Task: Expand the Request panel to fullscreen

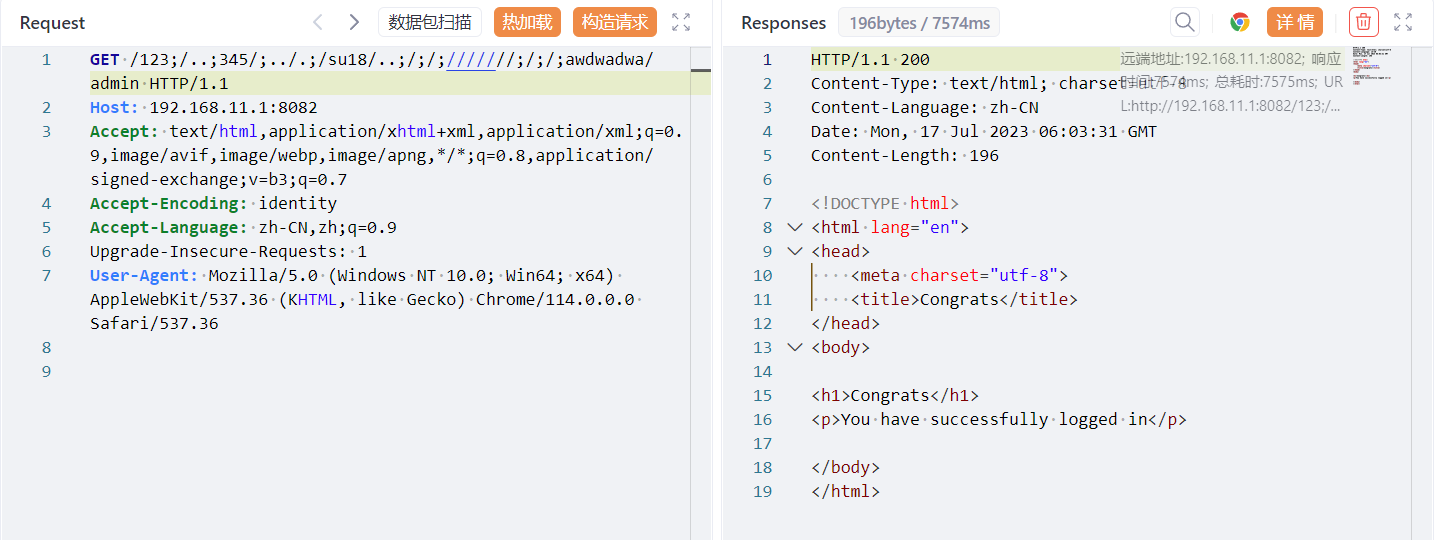Action: pos(681,22)
